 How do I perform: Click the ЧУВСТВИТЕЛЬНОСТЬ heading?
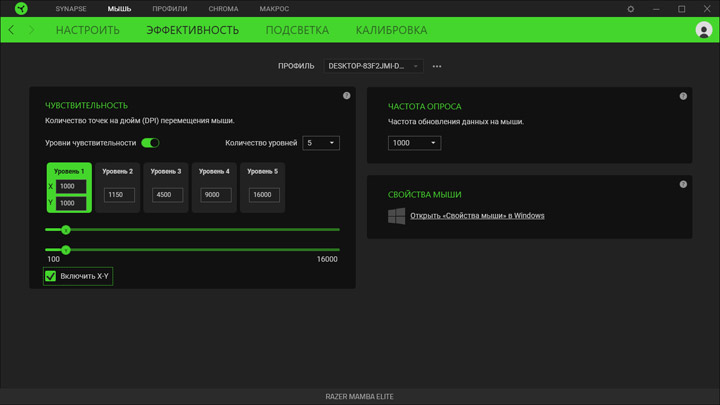click(86, 106)
